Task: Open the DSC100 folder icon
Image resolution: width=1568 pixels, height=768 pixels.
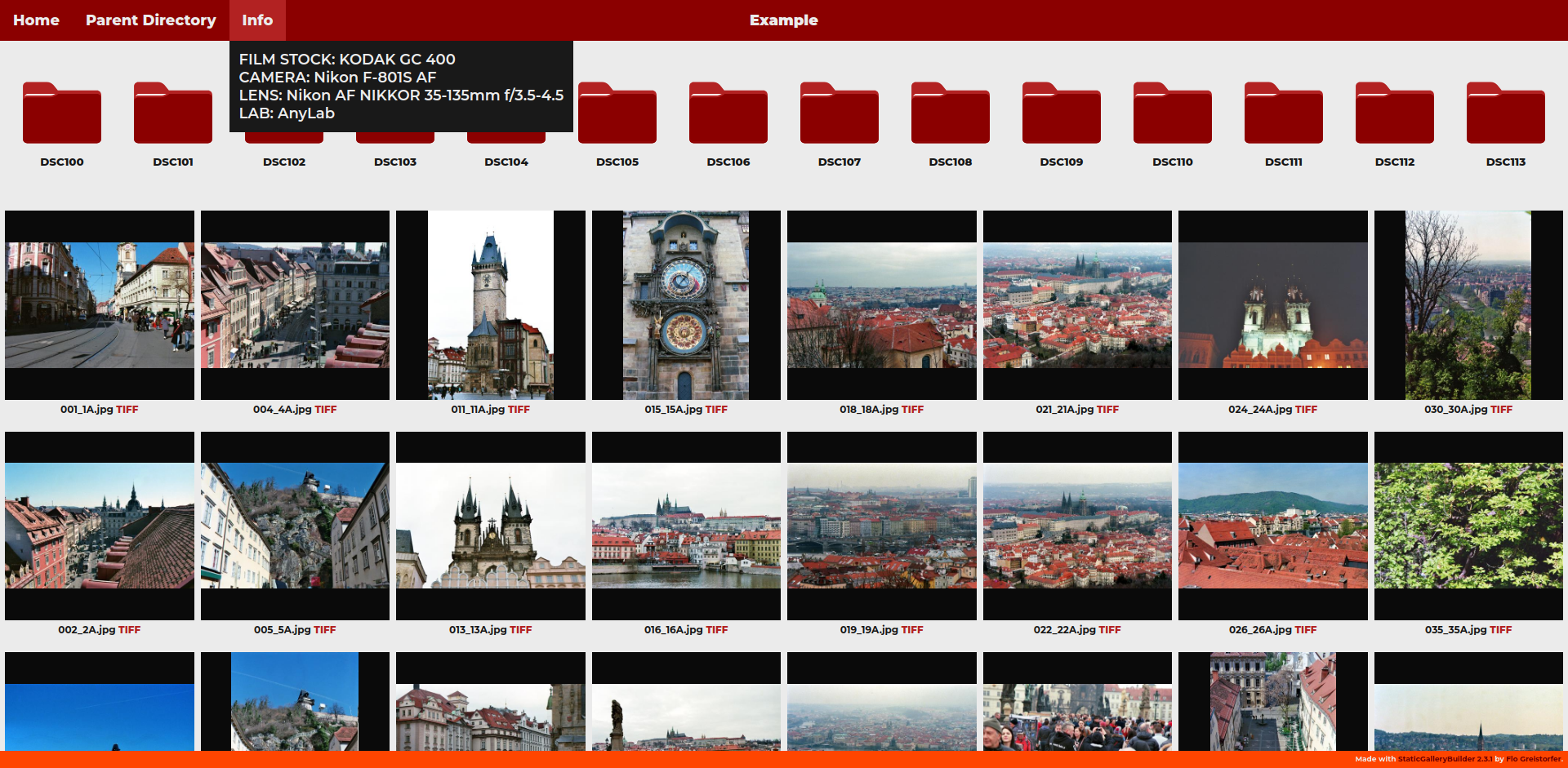Action: coord(62,114)
